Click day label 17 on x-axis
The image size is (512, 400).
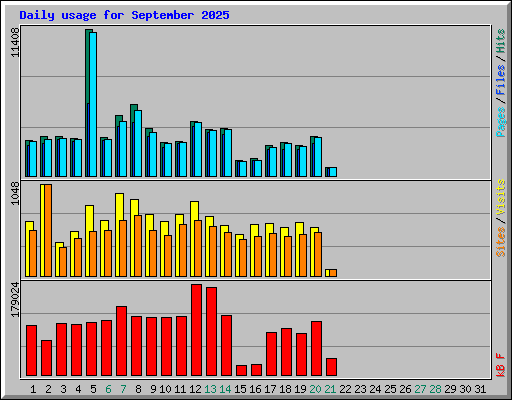tap(270, 389)
